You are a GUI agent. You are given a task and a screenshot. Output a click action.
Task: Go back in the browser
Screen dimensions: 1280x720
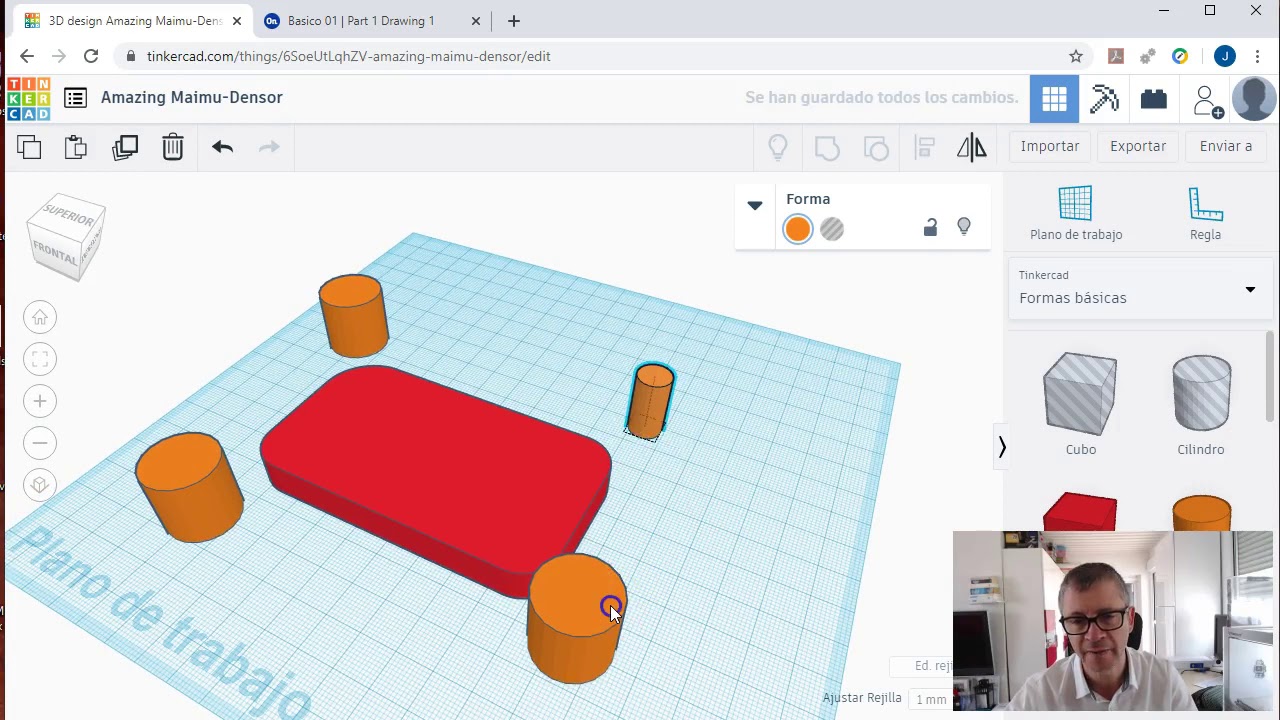(x=27, y=56)
